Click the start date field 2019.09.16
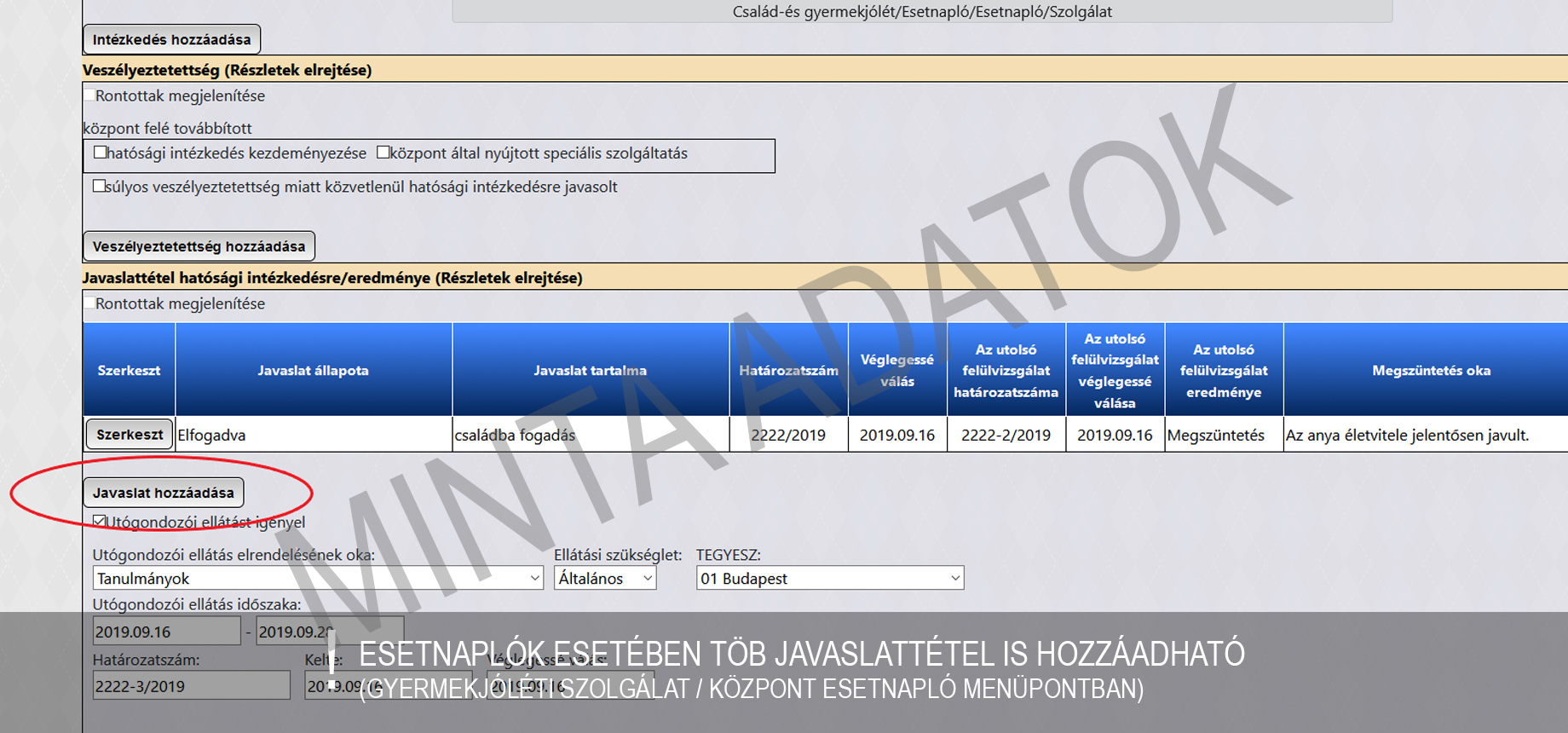The height and width of the screenshot is (733, 1568). coord(167,632)
